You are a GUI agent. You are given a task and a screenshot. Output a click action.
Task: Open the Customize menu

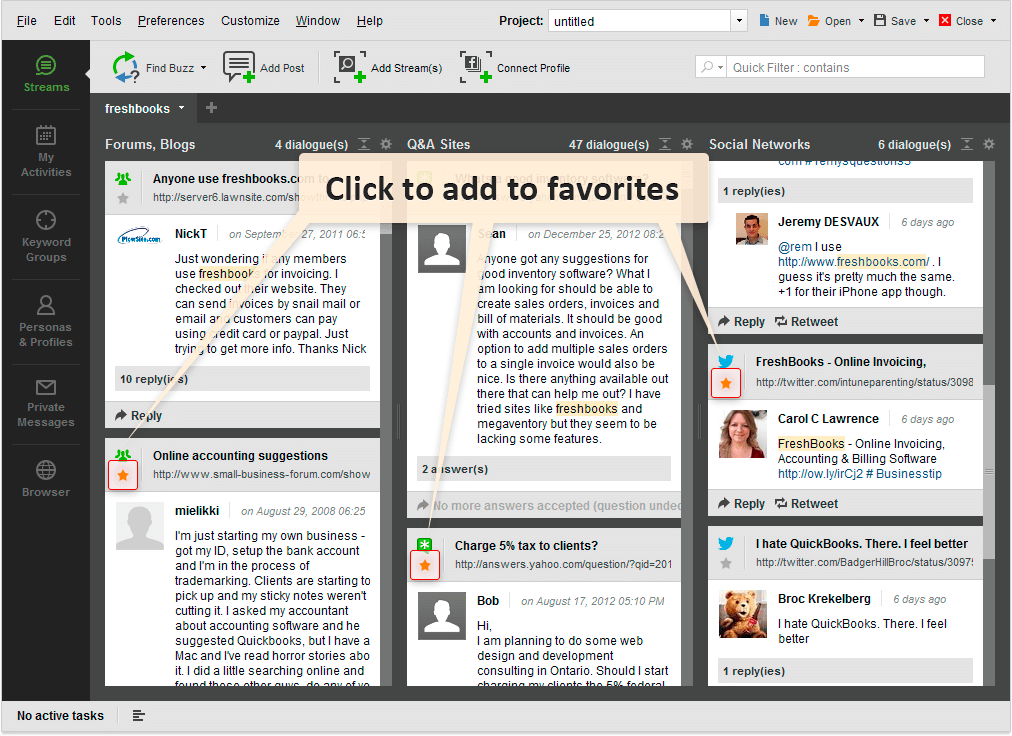(x=250, y=21)
